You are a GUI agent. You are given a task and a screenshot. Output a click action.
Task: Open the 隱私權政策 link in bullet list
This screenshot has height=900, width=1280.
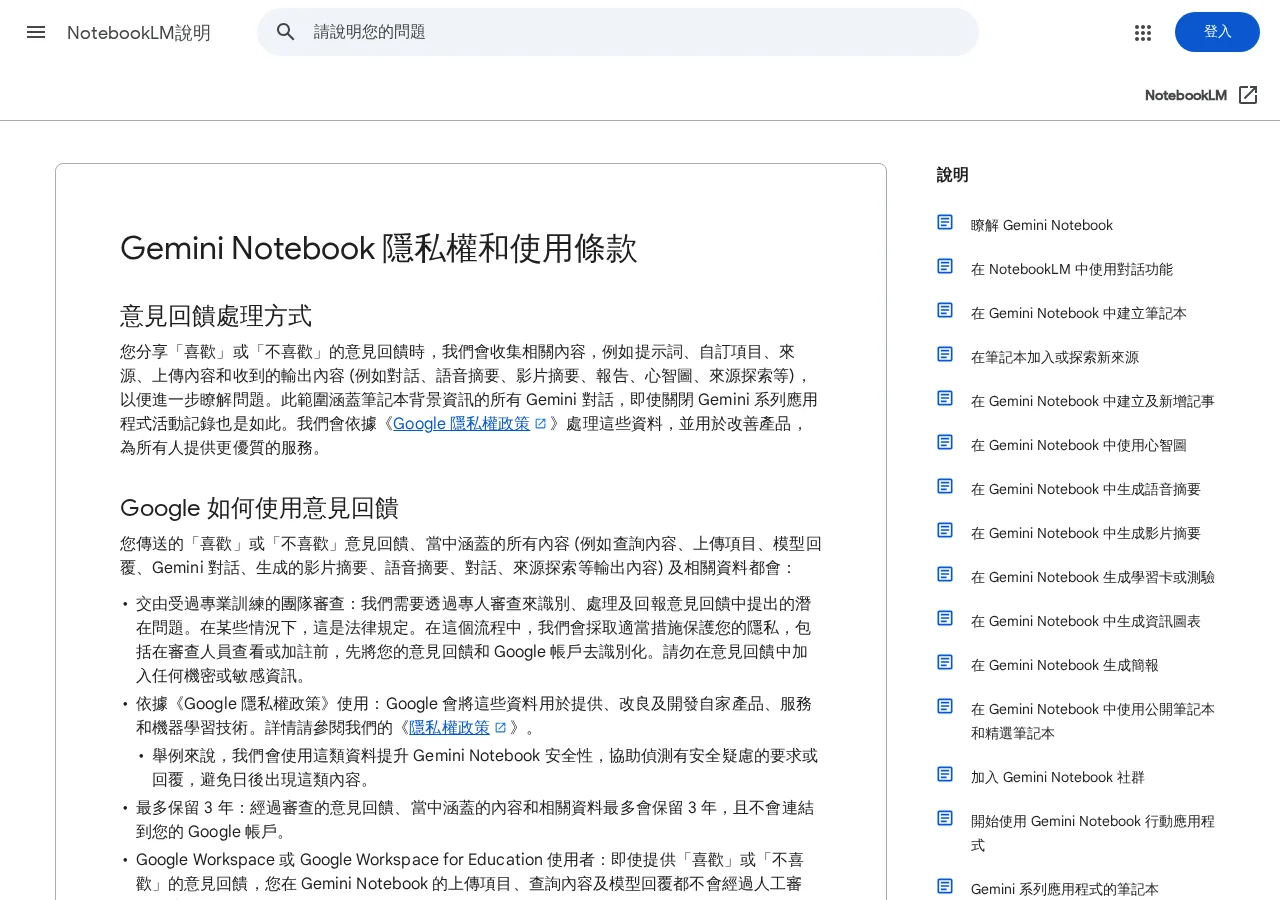450,728
